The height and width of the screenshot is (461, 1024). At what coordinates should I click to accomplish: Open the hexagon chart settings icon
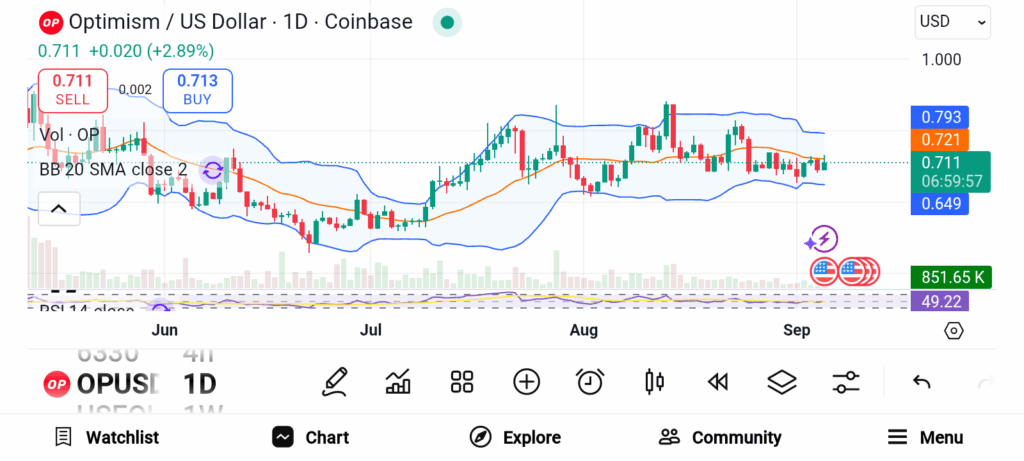tap(953, 331)
